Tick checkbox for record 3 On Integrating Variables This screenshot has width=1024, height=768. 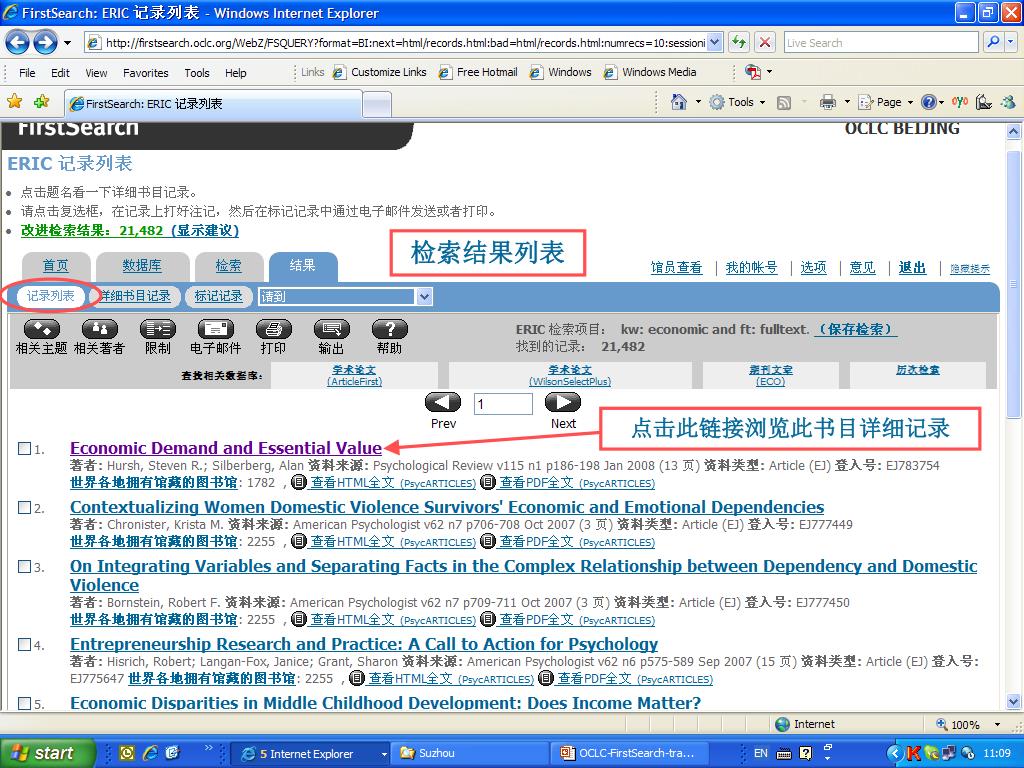point(24,566)
